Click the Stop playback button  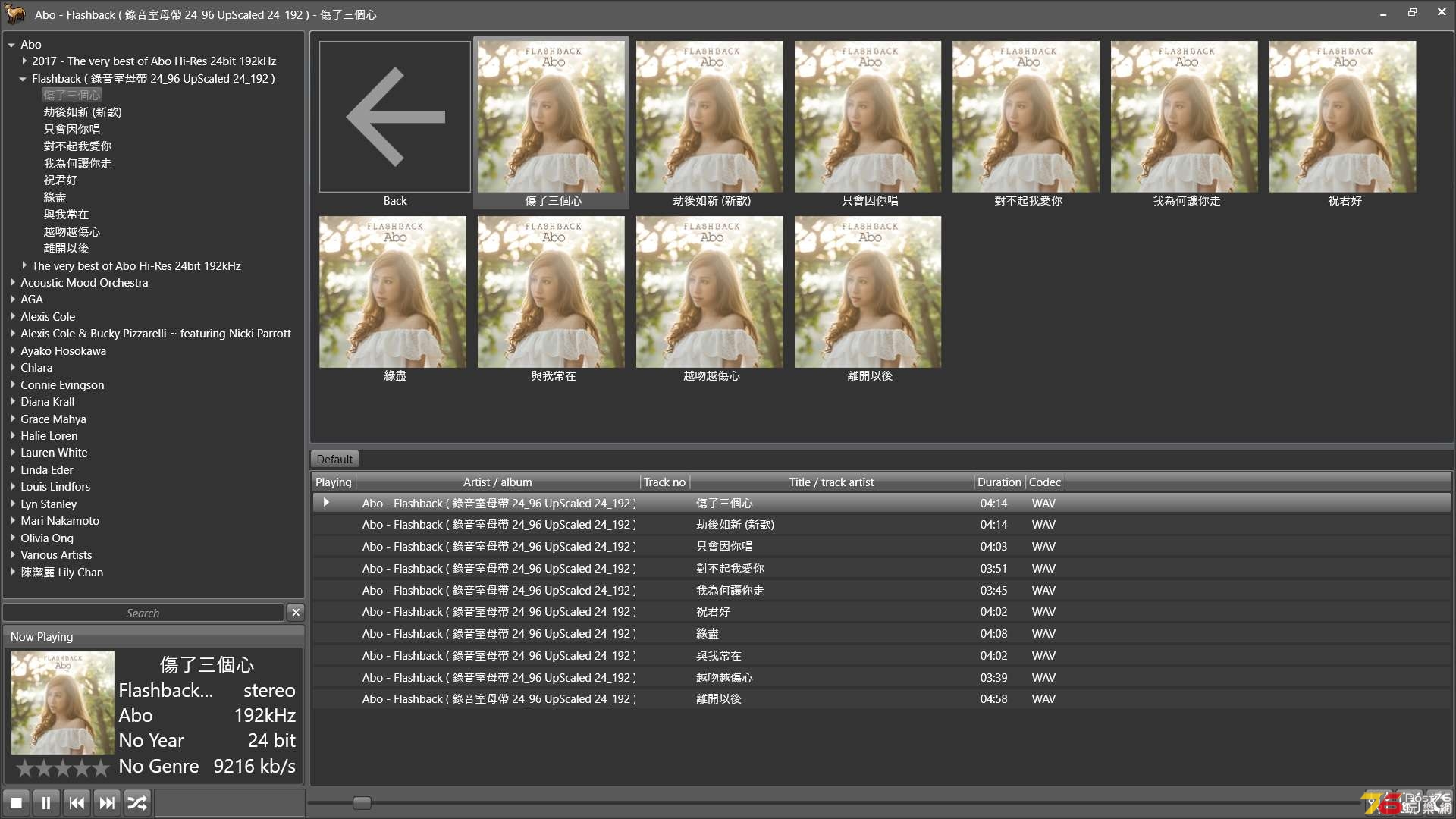pyautogui.click(x=16, y=803)
